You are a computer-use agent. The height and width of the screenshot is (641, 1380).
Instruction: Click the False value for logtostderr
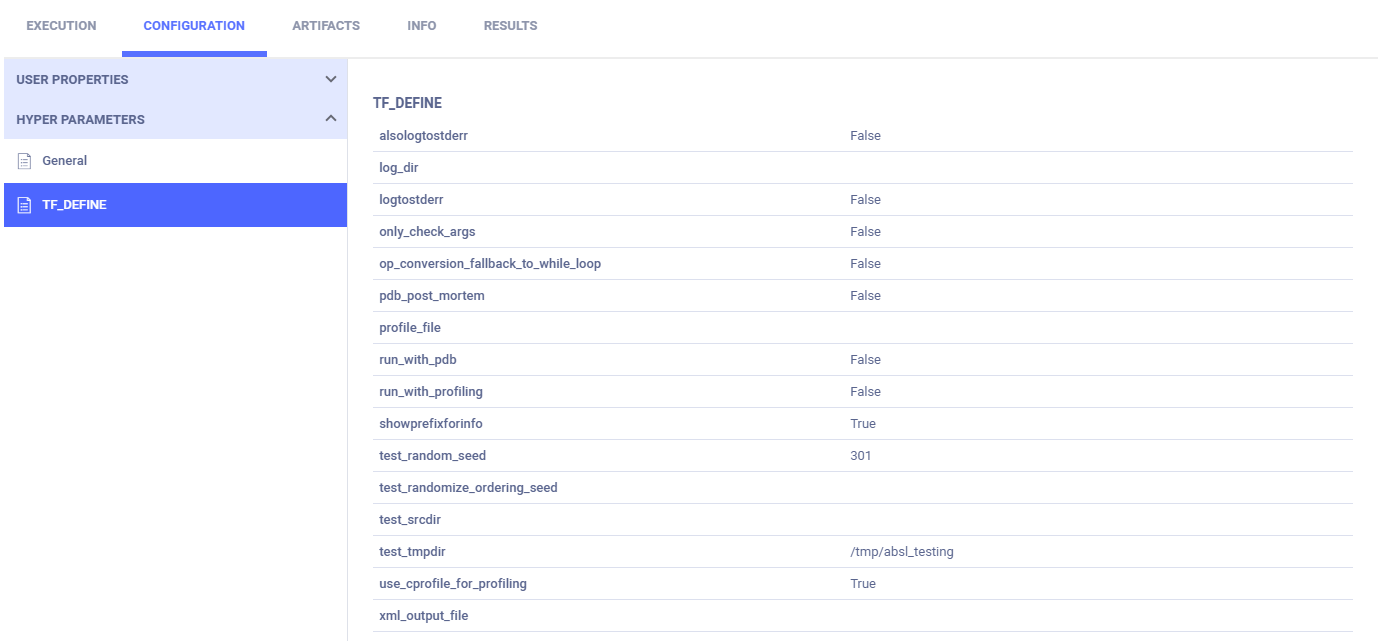pos(865,199)
